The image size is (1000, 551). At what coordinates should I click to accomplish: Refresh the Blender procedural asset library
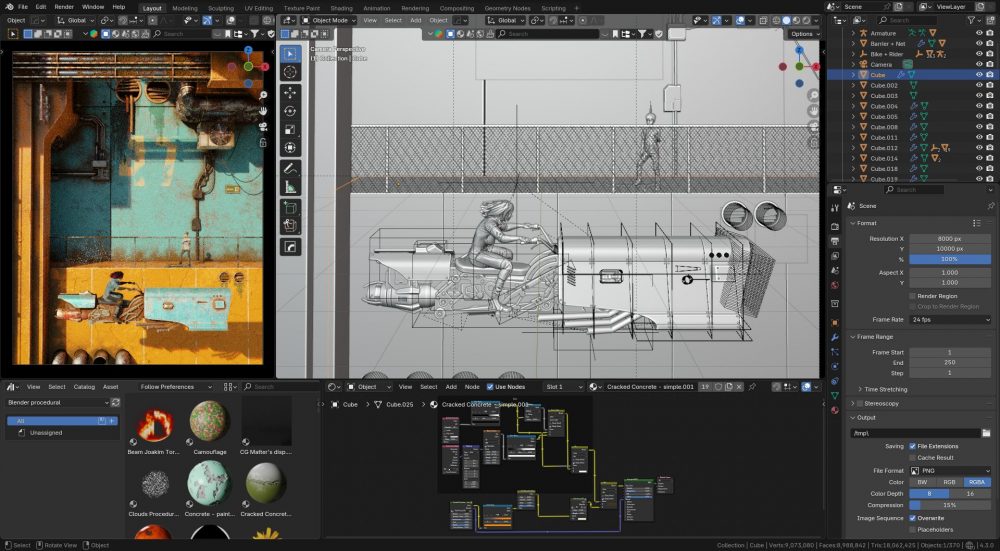(x=115, y=402)
